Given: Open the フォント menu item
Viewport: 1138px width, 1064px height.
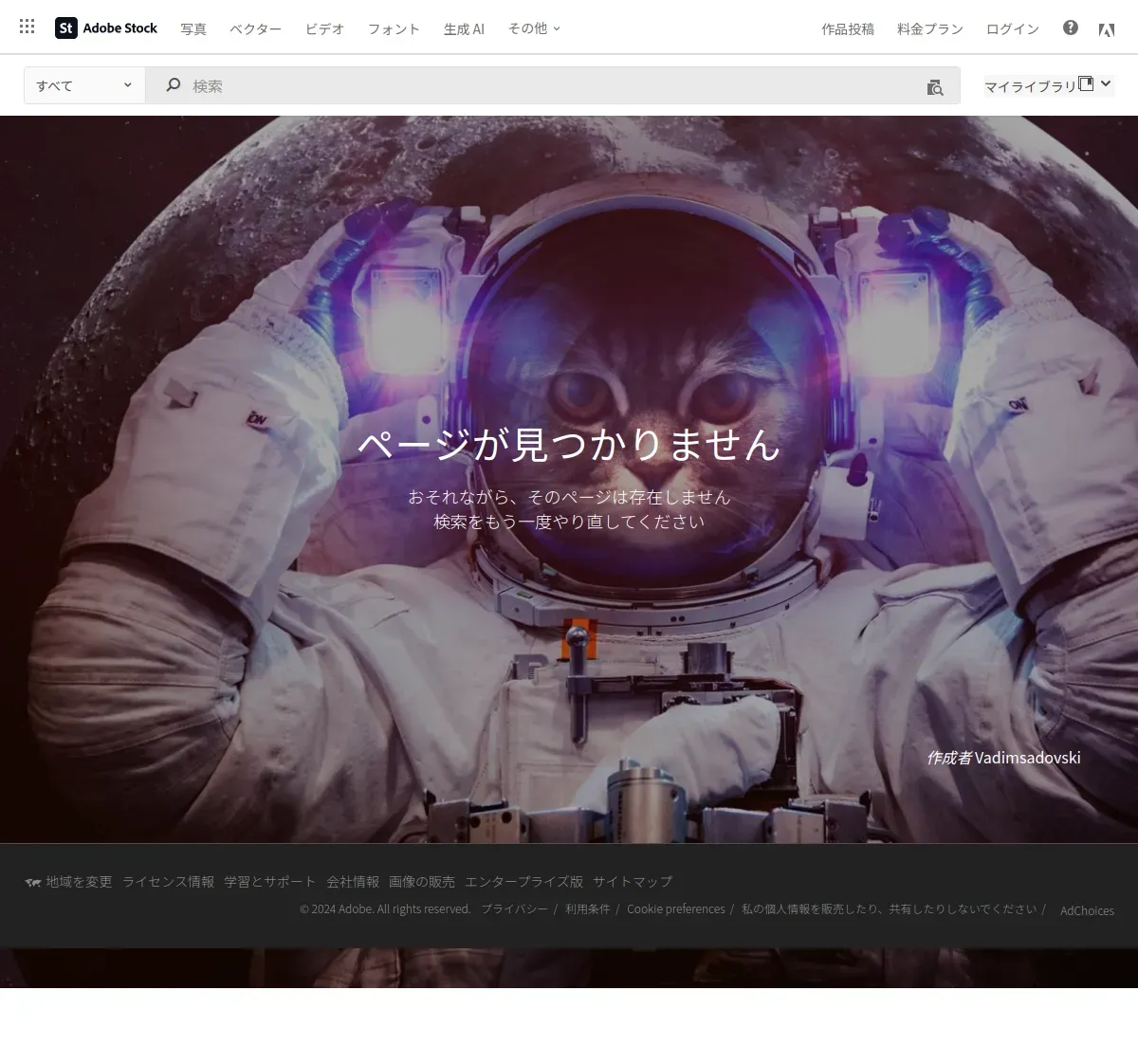Looking at the screenshot, I should pyautogui.click(x=394, y=29).
